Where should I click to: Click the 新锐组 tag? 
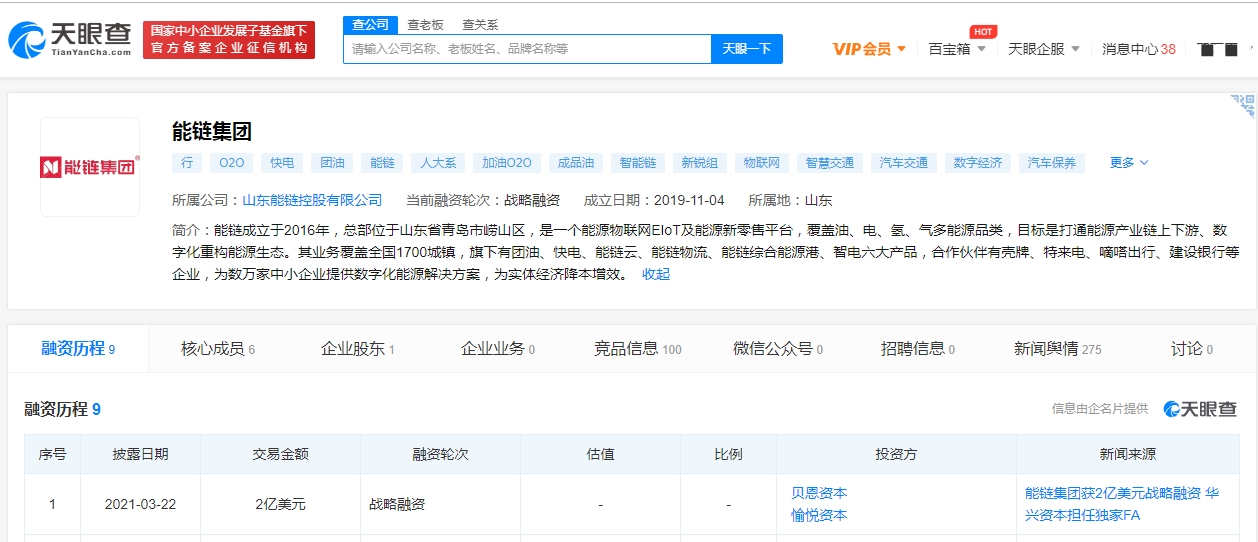(700, 162)
